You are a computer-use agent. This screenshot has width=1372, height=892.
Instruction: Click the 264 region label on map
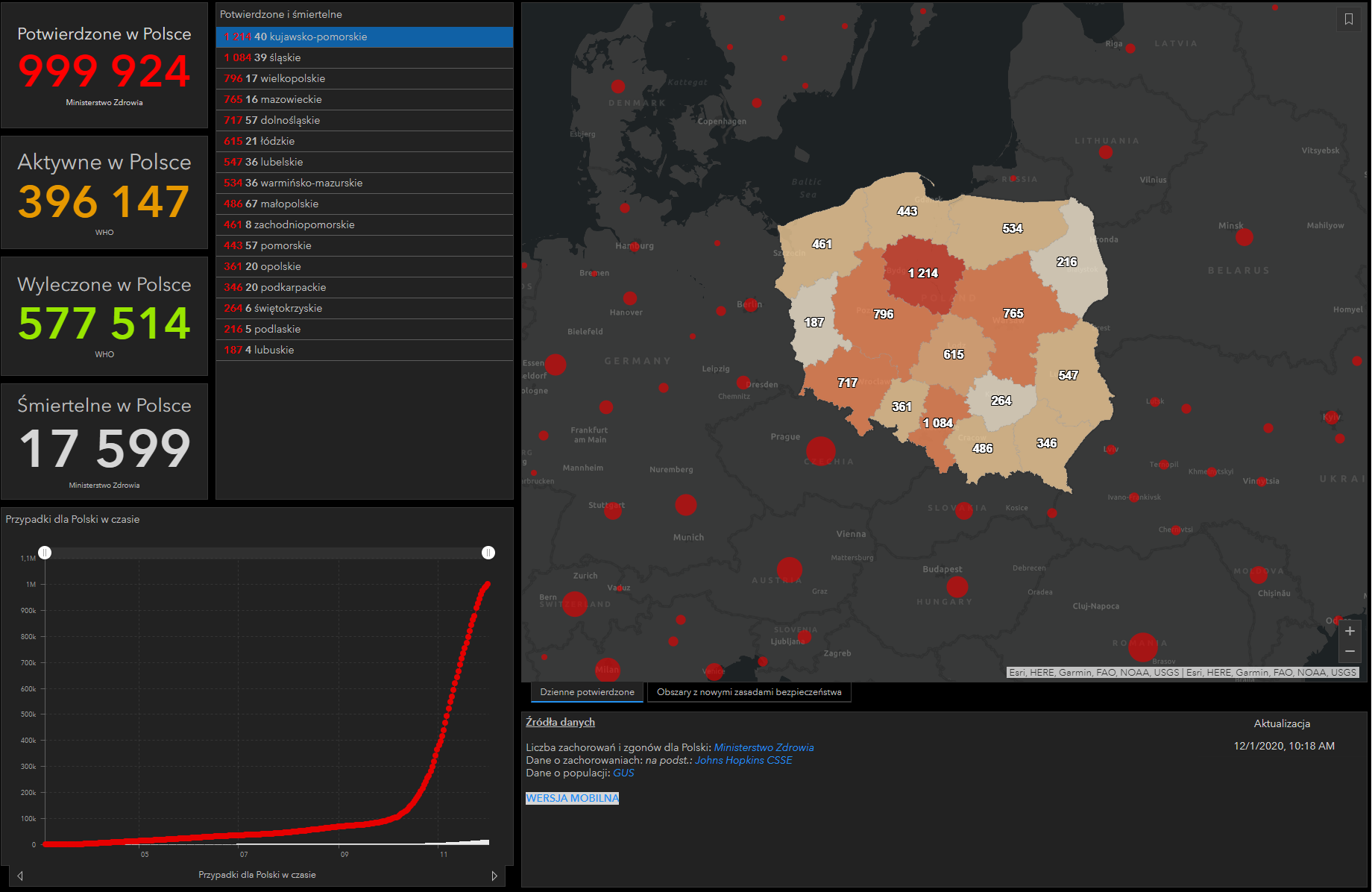pyautogui.click(x=1001, y=401)
